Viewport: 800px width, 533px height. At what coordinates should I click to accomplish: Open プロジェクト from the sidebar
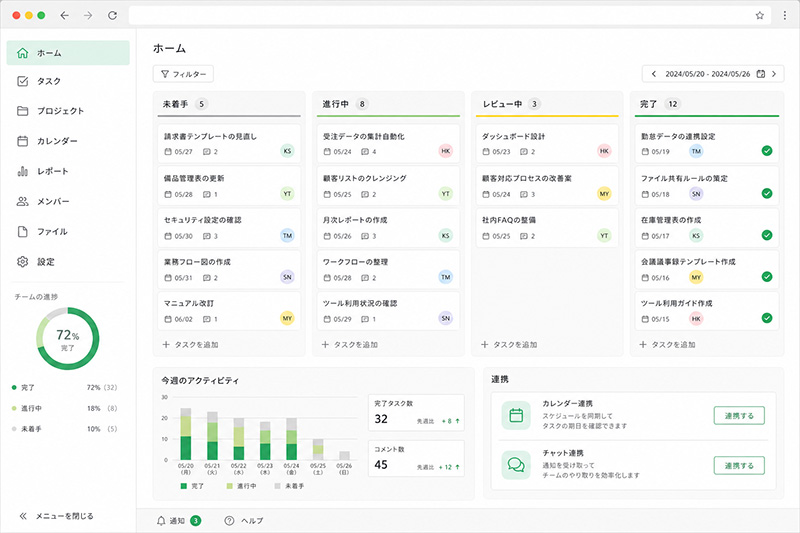coord(68,111)
